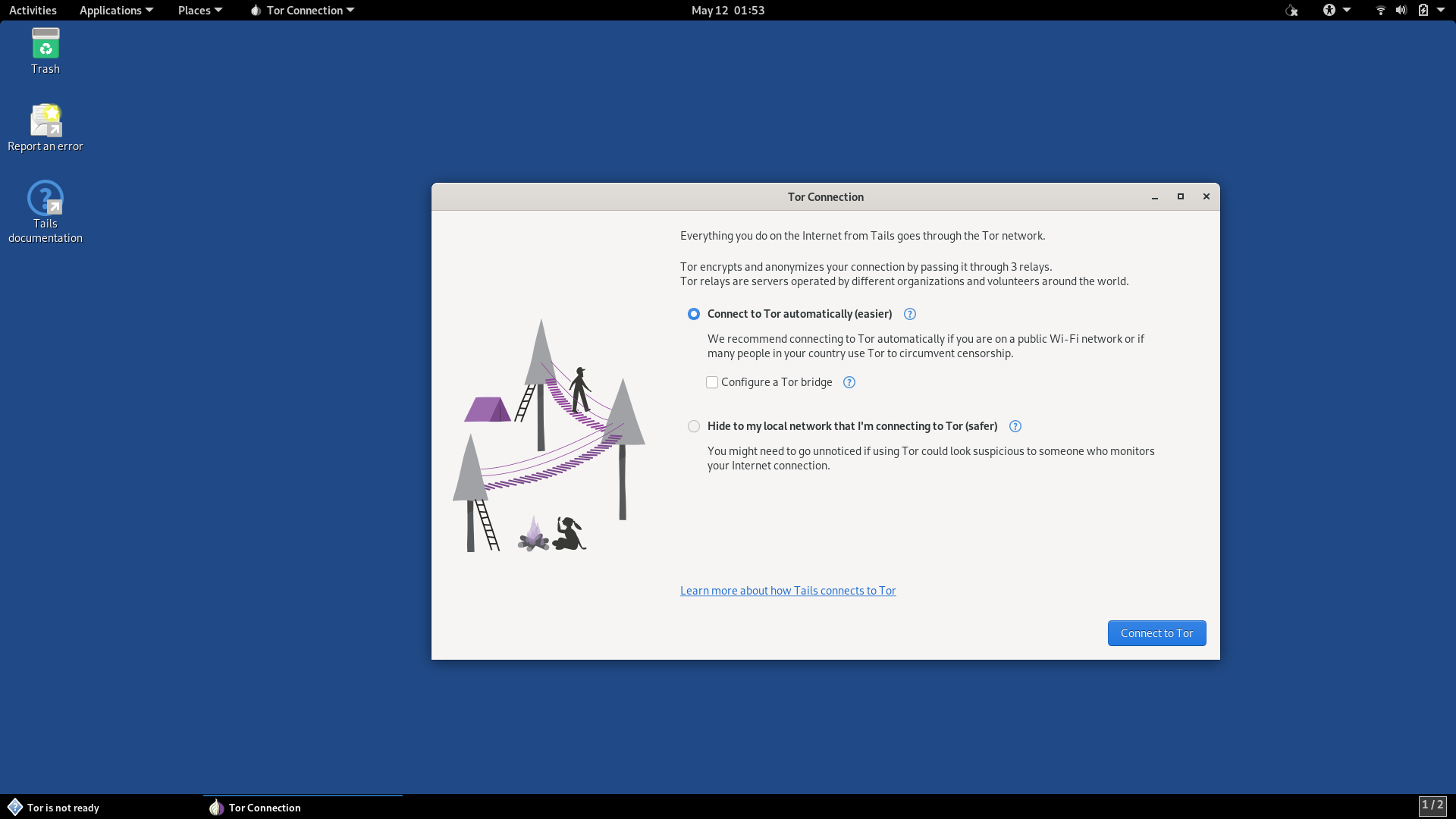Open the Report an error desktop icon
1456x819 pixels.
[x=45, y=127]
